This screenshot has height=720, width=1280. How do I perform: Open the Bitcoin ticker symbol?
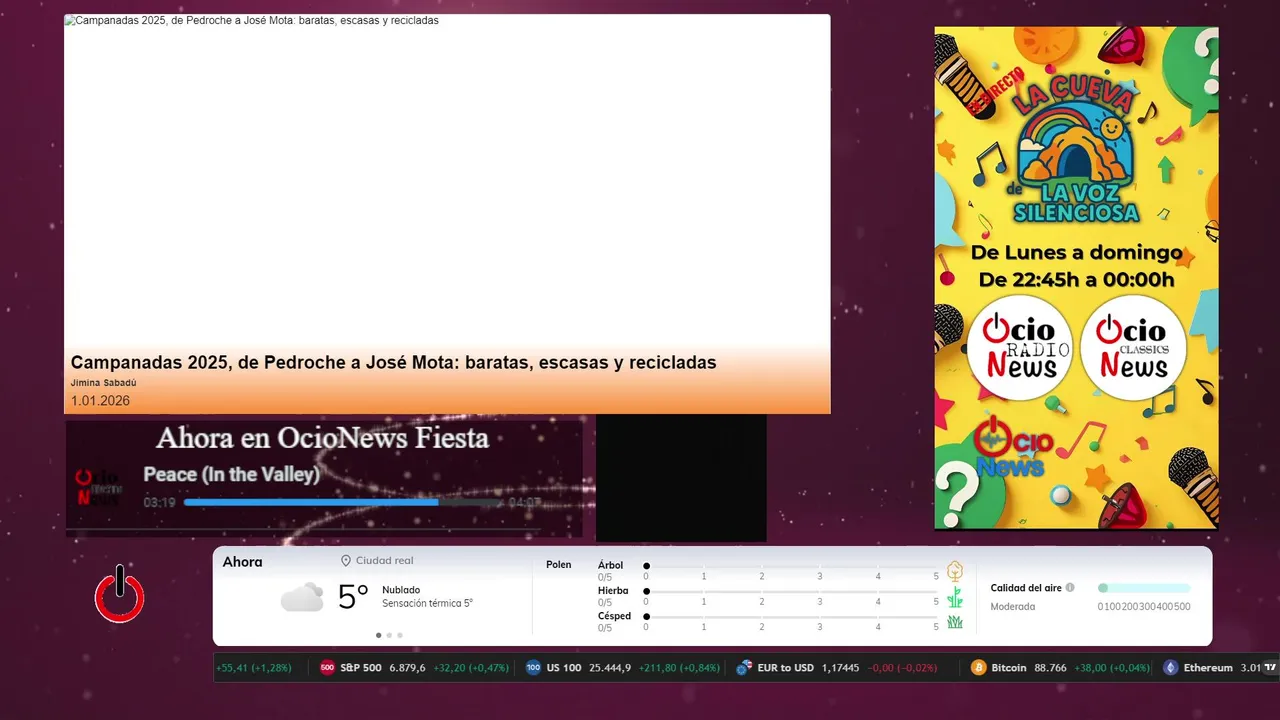(1009, 668)
